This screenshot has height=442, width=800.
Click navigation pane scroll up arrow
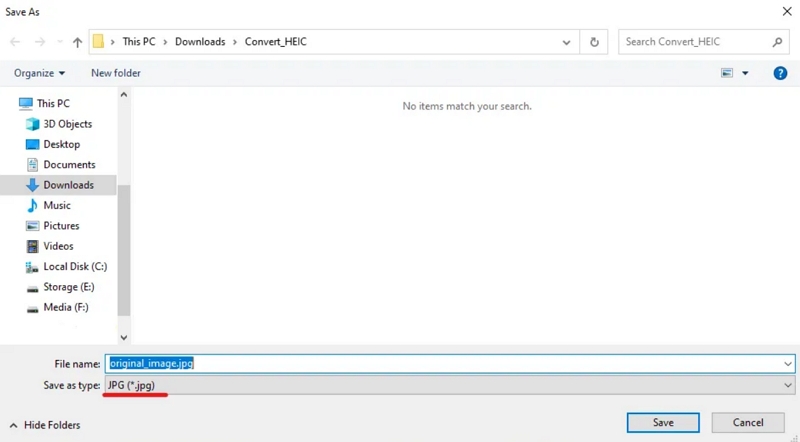pos(123,94)
